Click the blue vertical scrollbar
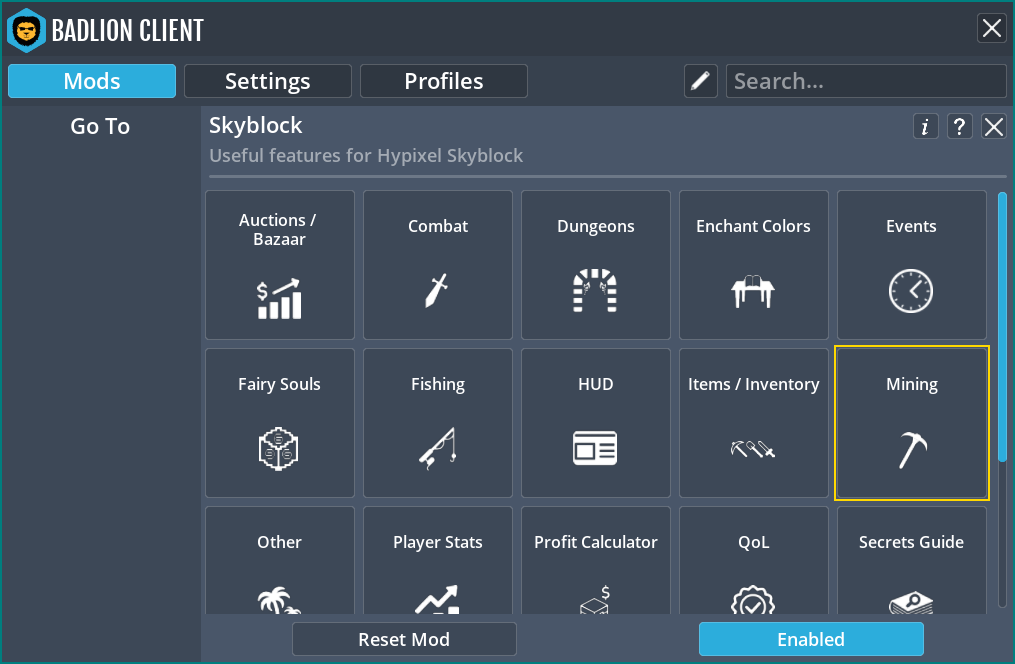 pos(1002,326)
